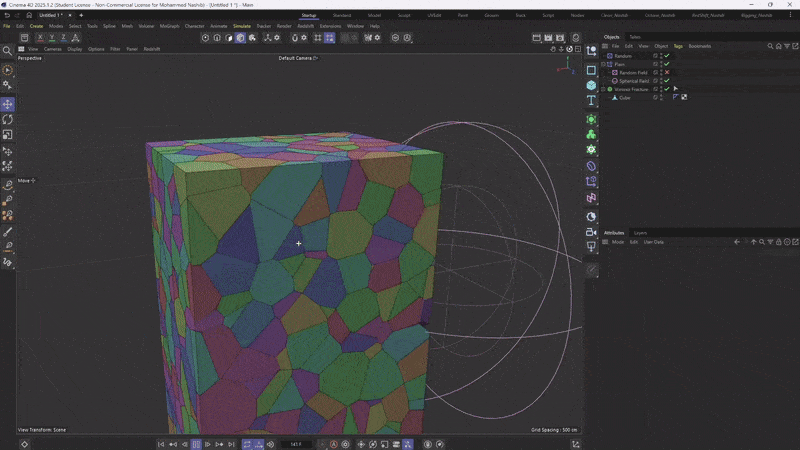Switch to the Takes tab
Image resolution: width=800 pixels, height=450 pixels.
635,37
